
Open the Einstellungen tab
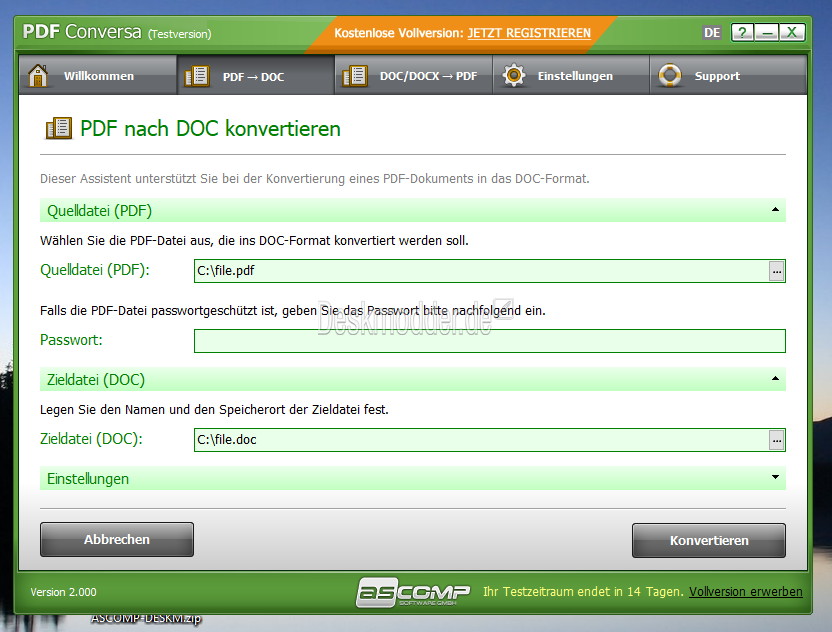click(571, 75)
